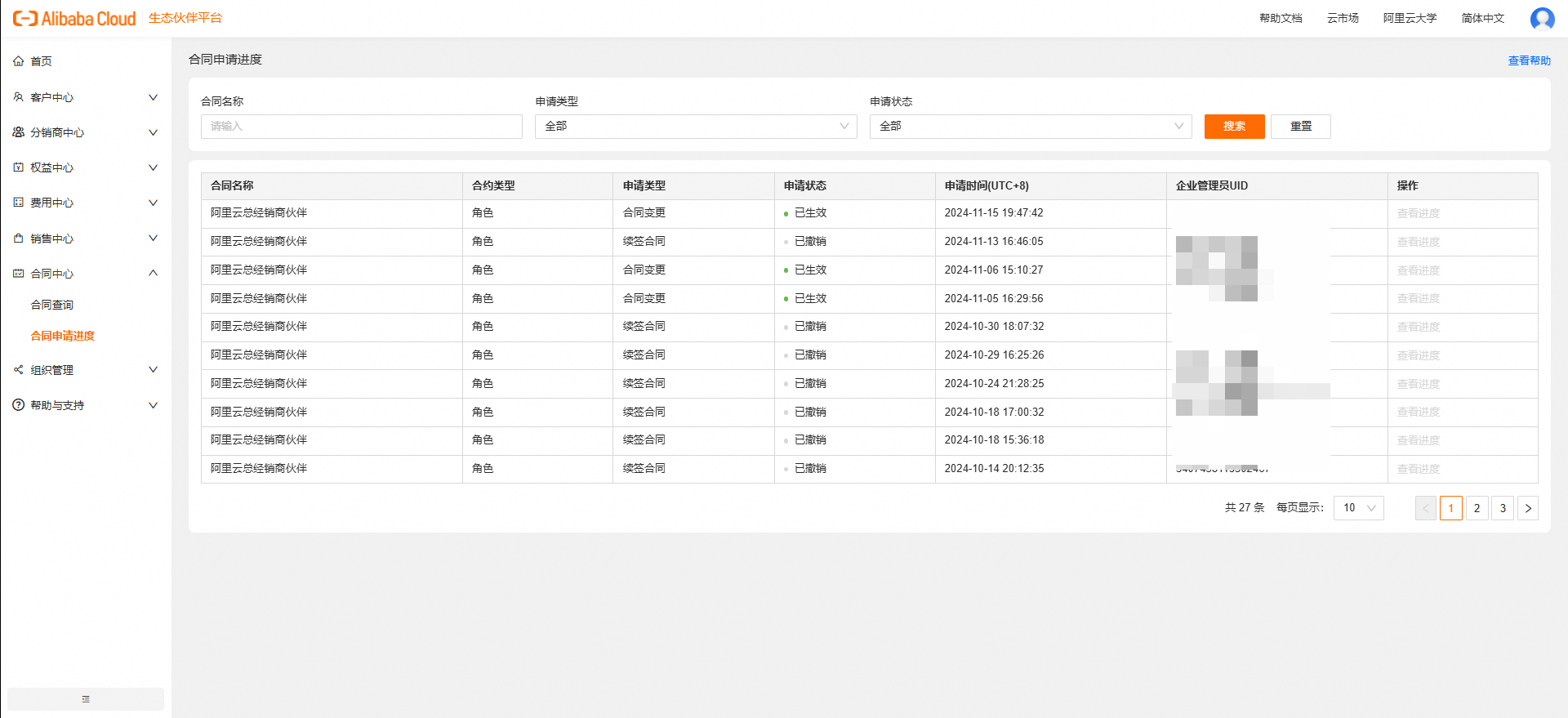1568x718 pixels.
Task: Click the 权益中心 sidebar icon
Action: click(19, 167)
